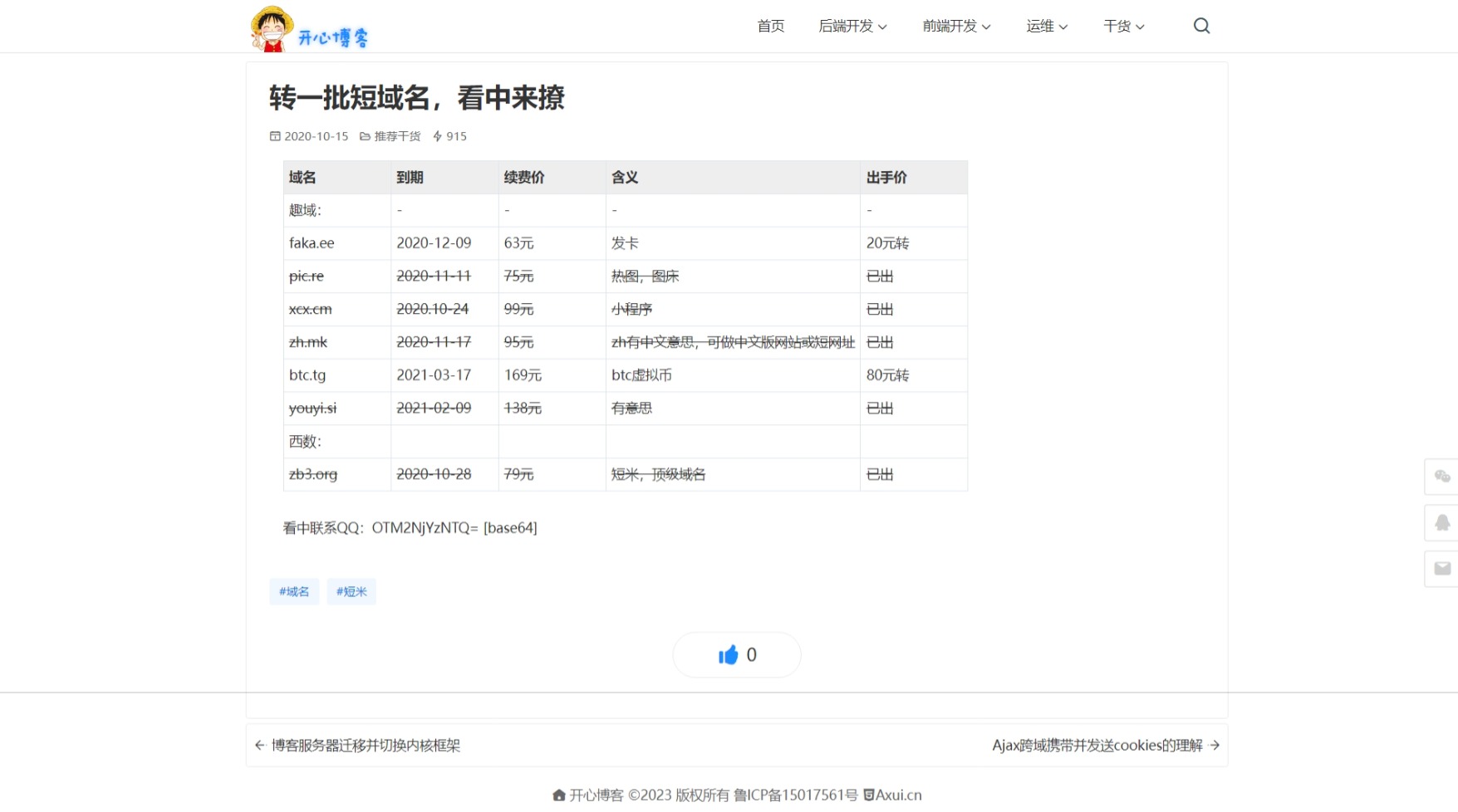Click the email envelope icon
This screenshot has width=1458, height=812.
[1442, 569]
